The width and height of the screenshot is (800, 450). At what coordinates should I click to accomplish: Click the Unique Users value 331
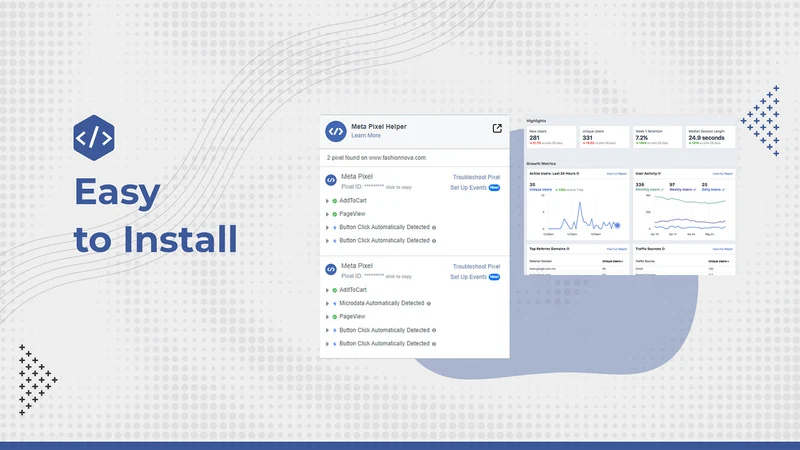click(588, 138)
